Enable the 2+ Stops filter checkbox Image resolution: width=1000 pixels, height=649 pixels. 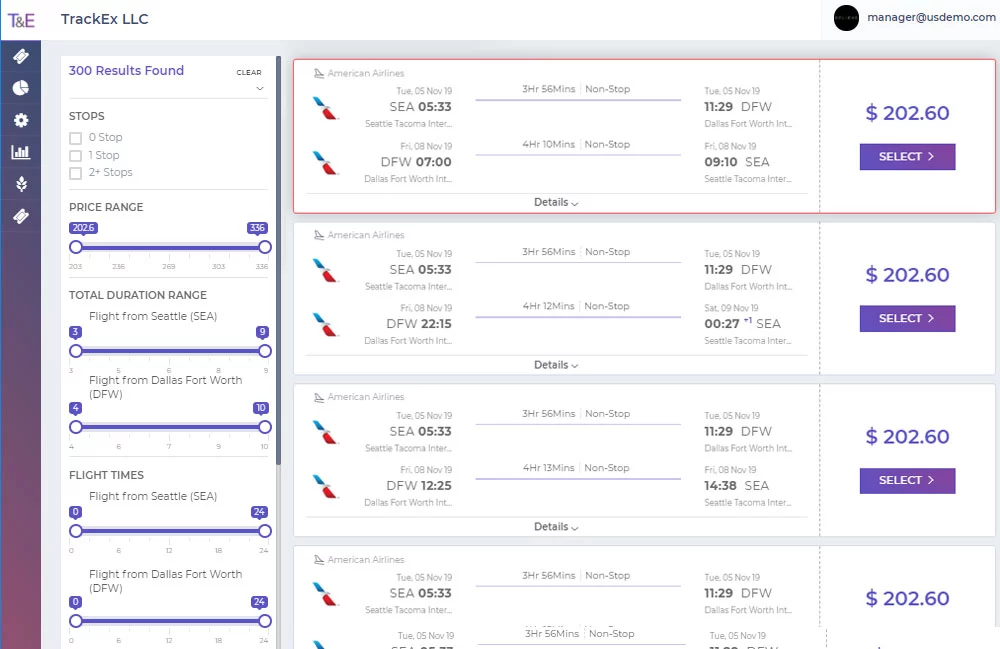point(76,173)
